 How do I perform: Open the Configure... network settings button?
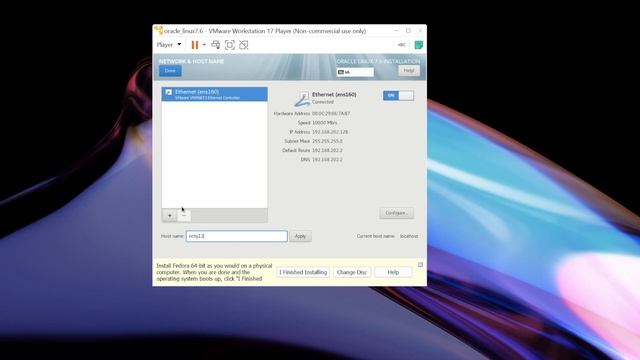(396, 213)
